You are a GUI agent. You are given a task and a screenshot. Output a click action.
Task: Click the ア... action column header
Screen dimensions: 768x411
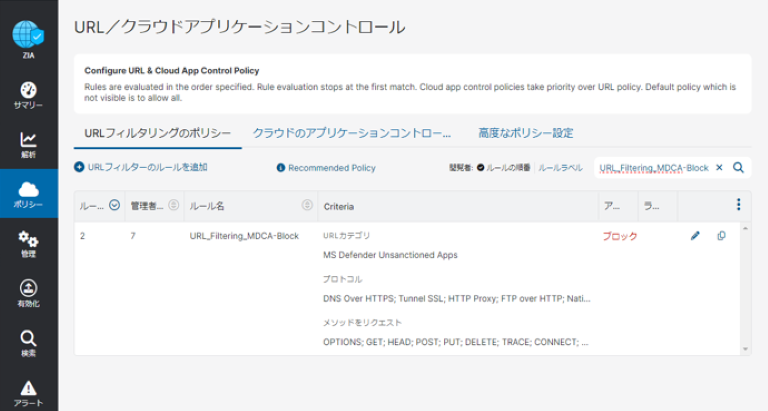coord(612,206)
